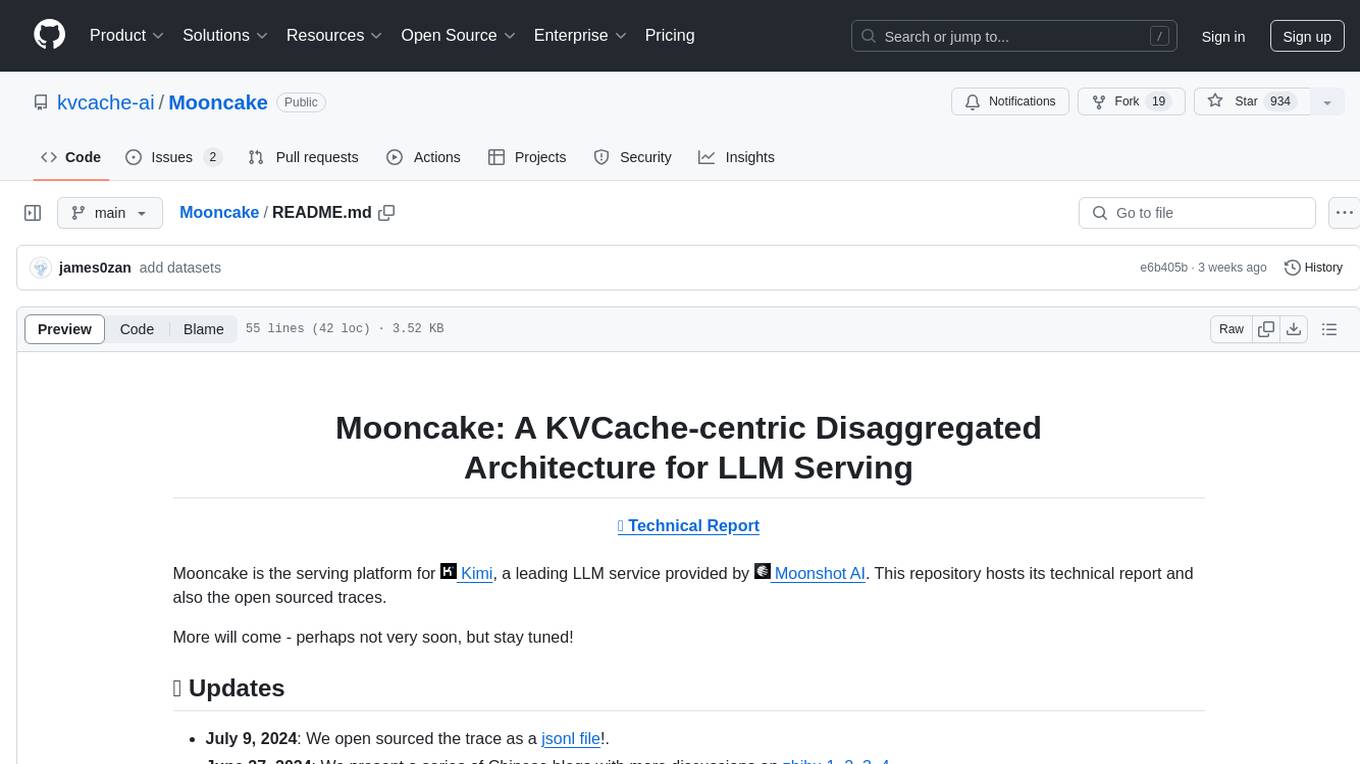Screen dimensions: 1360x764
Task: Select the Preview view
Action: (x=65, y=329)
